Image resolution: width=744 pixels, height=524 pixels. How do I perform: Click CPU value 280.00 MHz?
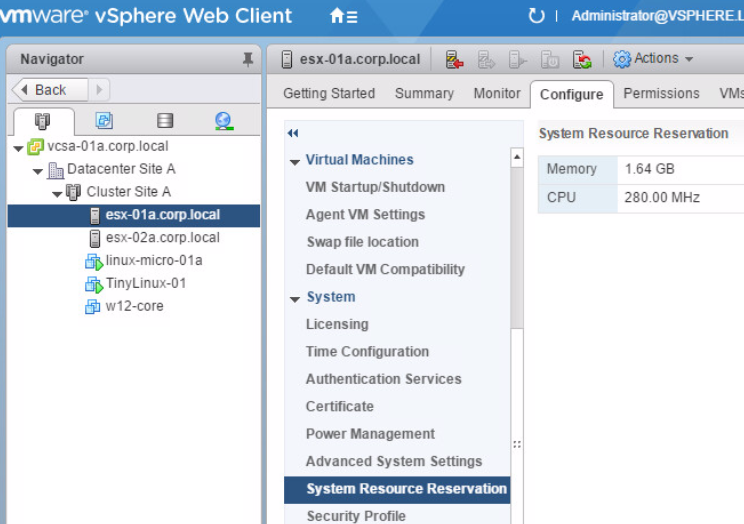[x=662, y=197]
